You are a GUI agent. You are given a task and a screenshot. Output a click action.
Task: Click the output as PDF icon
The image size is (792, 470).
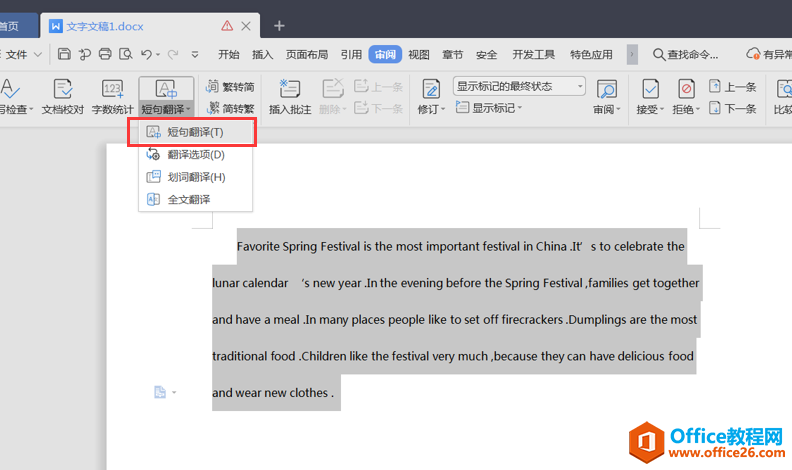85,54
